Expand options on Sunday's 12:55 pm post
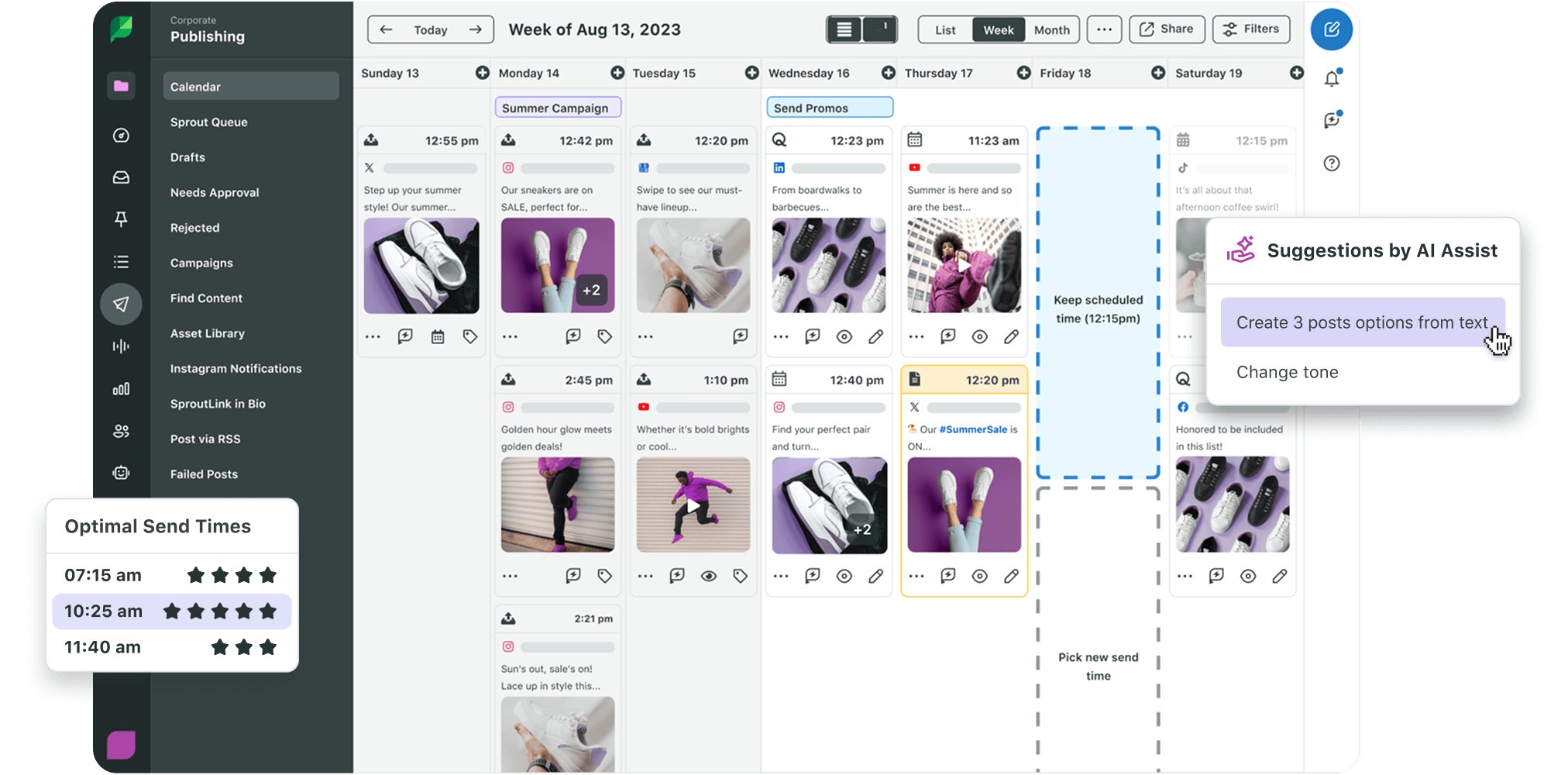This screenshot has height=775, width=1568. (373, 336)
